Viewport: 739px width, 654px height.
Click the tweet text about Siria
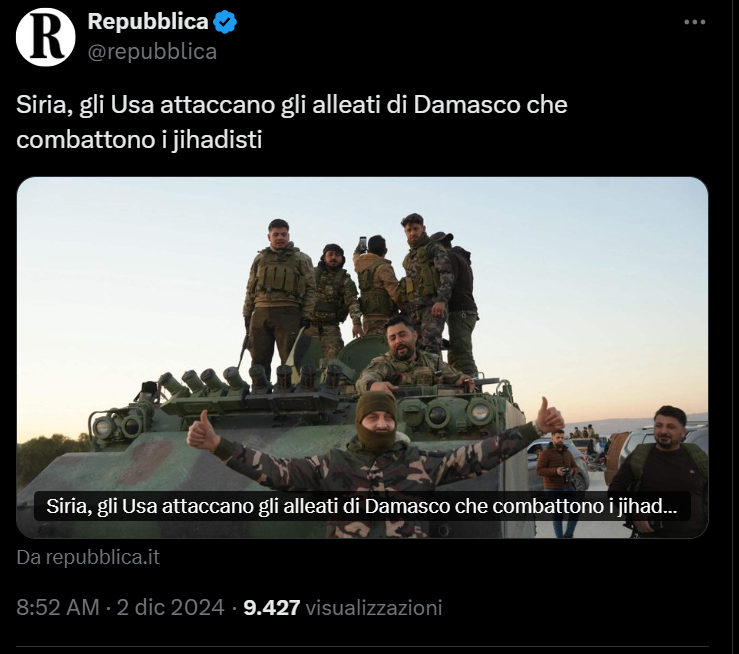pos(292,122)
